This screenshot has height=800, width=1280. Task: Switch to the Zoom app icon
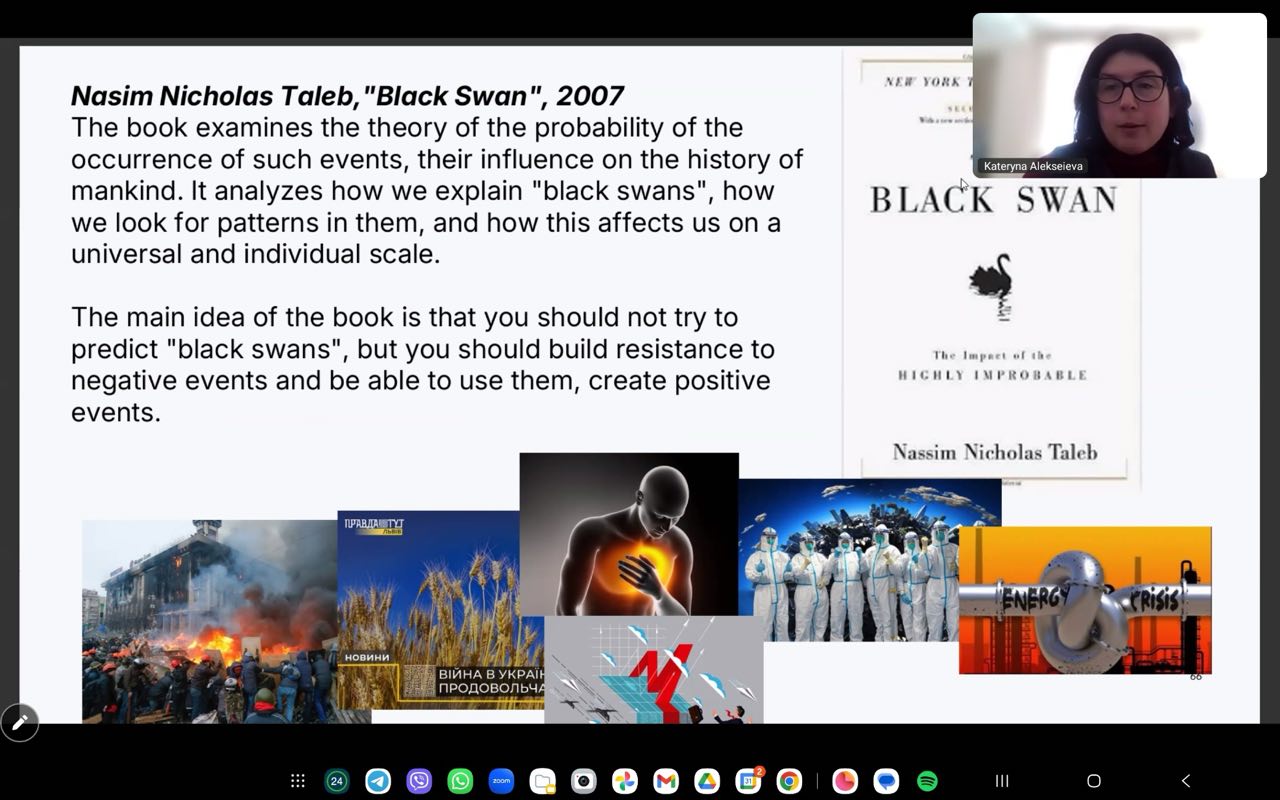[501, 781]
